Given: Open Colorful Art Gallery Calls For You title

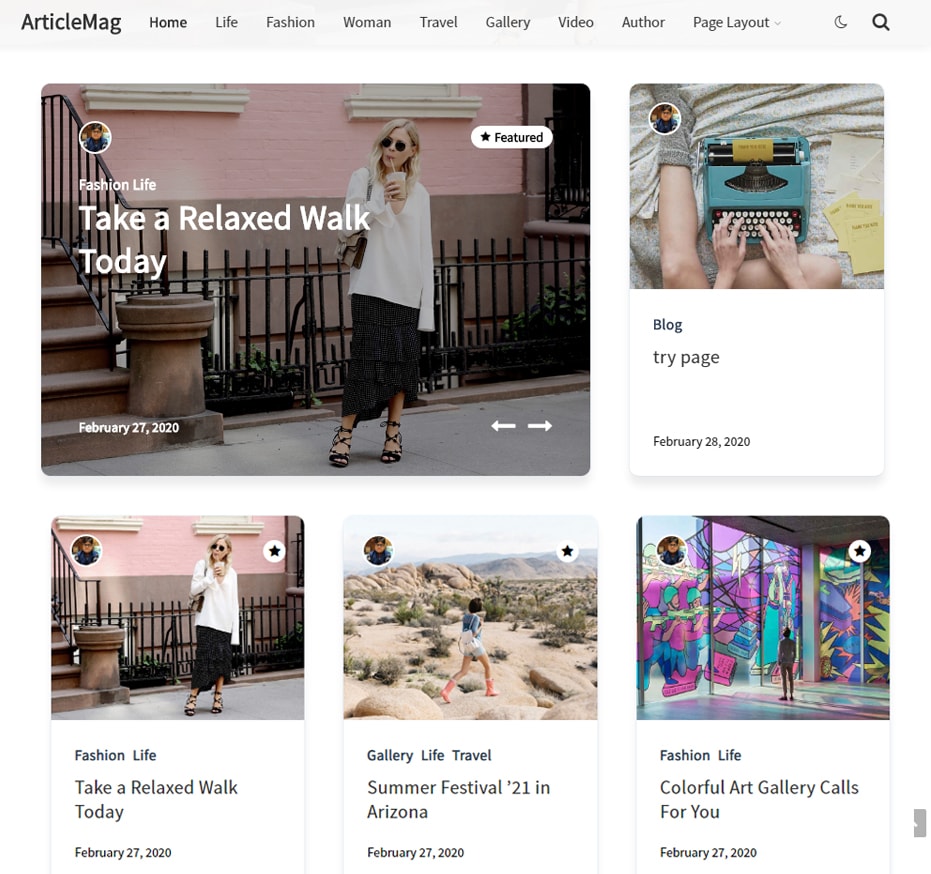Looking at the screenshot, I should 759,799.
